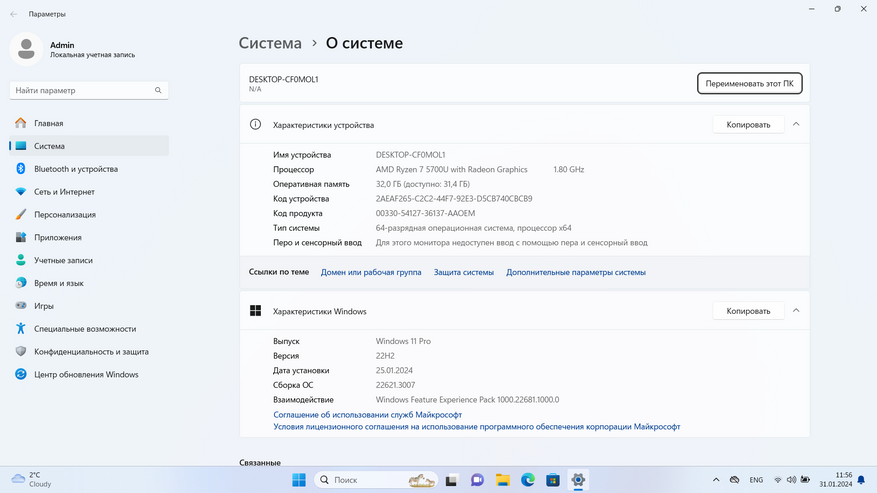
Task: Open Соглашение об использовании служб Майкрософт
Action: tap(367, 415)
